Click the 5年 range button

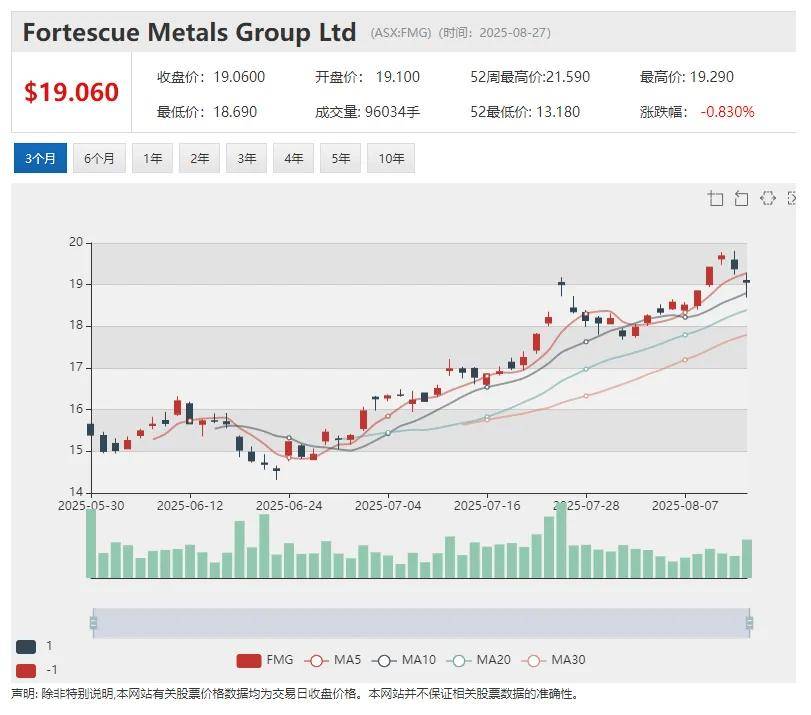pos(343,157)
